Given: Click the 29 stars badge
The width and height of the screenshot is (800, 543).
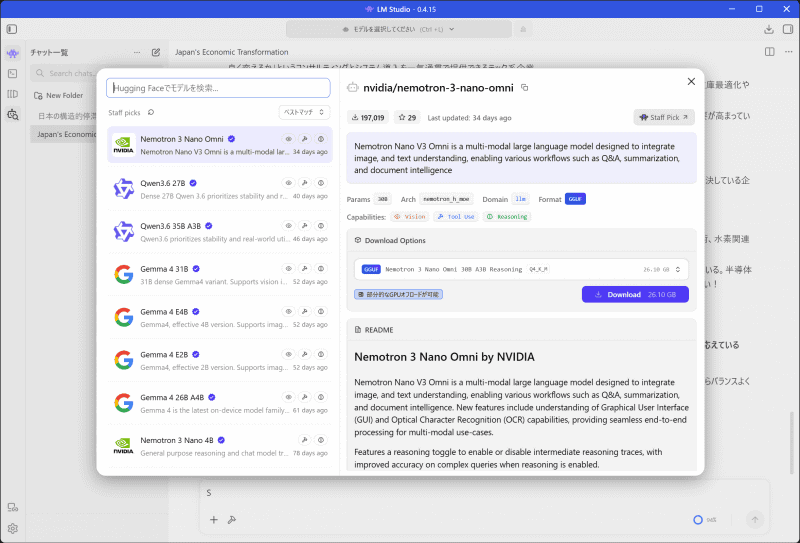Looking at the screenshot, I should pos(407,117).
